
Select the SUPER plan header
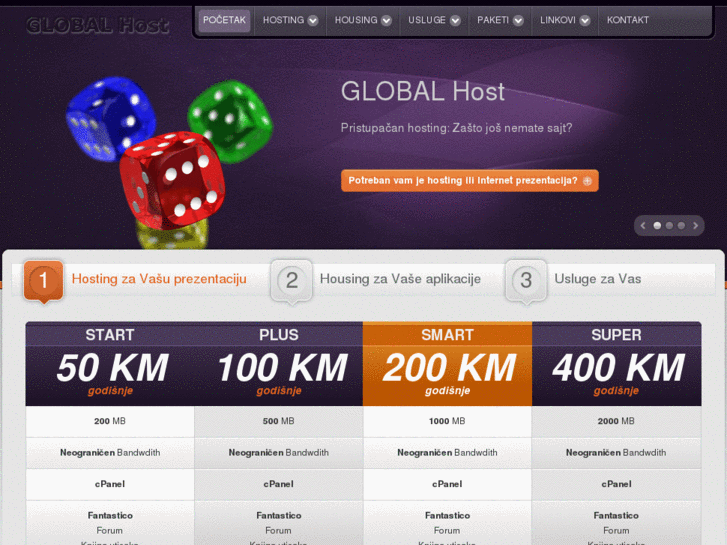[x=617, y=334]
